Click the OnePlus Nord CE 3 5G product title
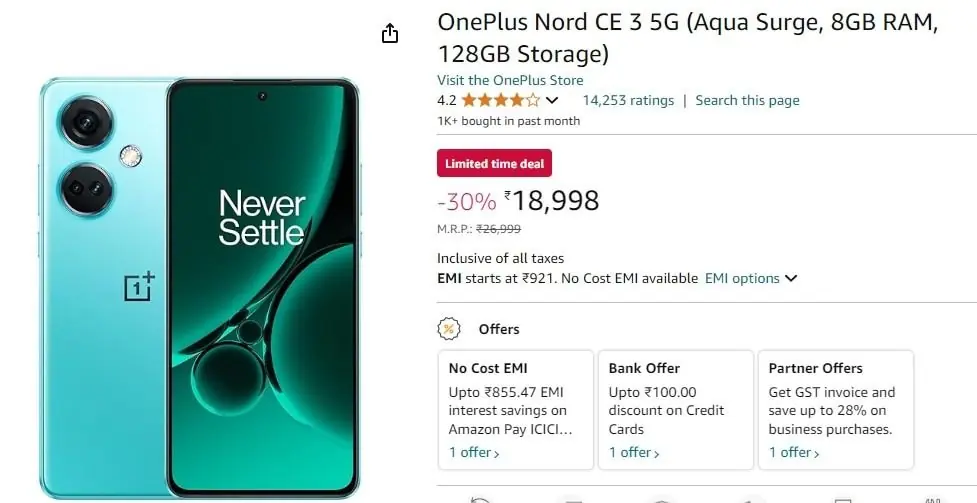Screen dimensions: 977x503 pos(687,38)
